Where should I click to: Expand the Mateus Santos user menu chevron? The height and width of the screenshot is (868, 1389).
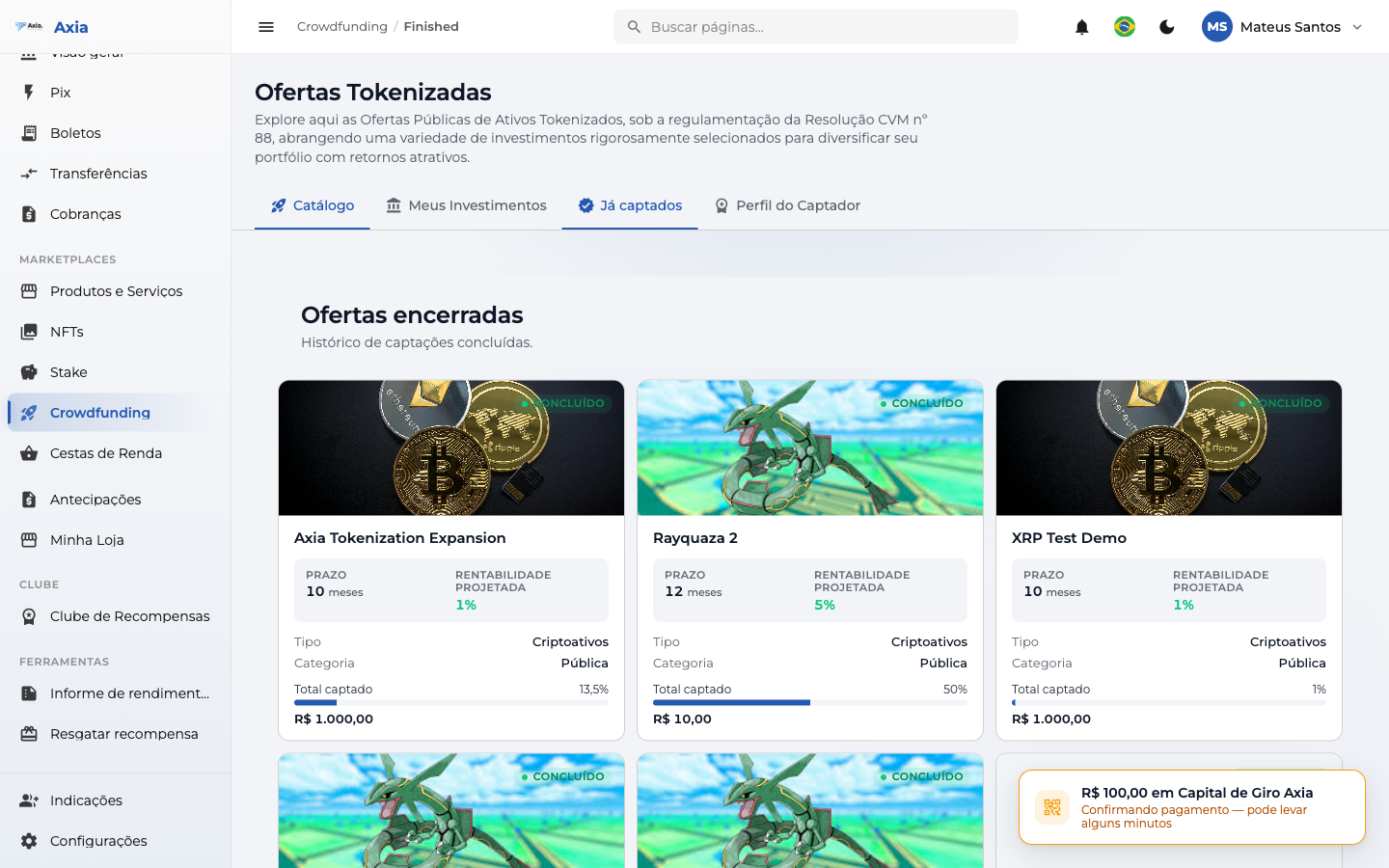tap(1357, 27)
